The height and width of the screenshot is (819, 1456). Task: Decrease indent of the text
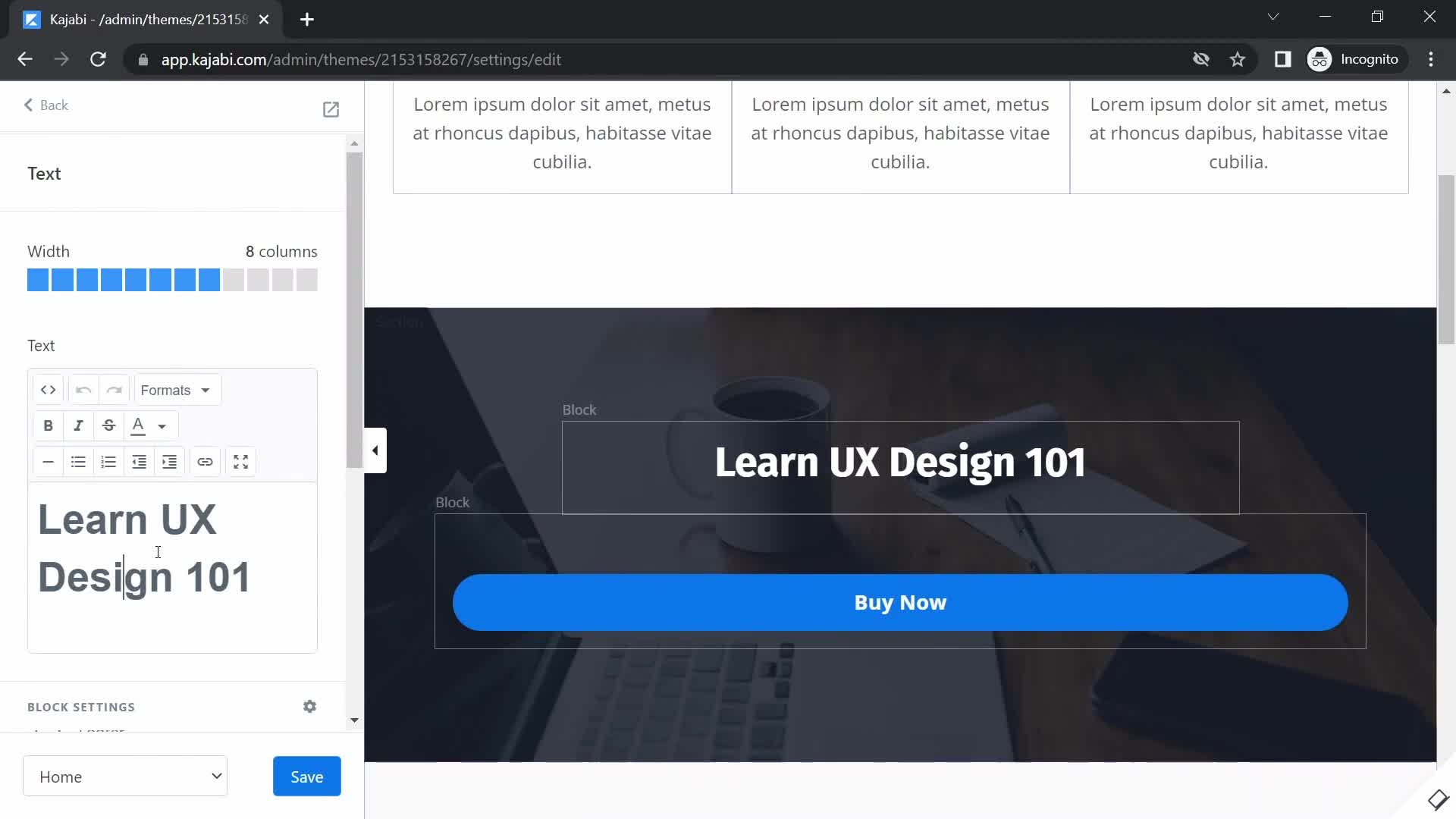point(139,462)
